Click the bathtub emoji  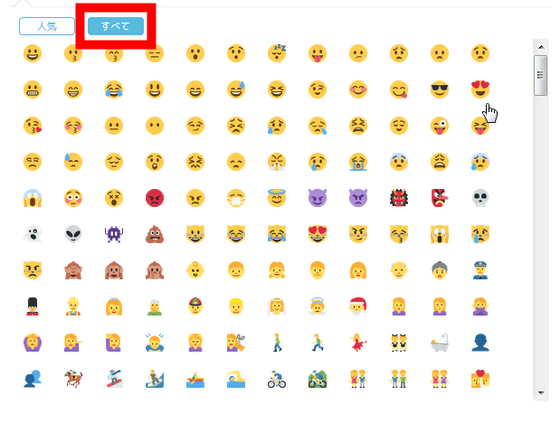coord(439,343)
